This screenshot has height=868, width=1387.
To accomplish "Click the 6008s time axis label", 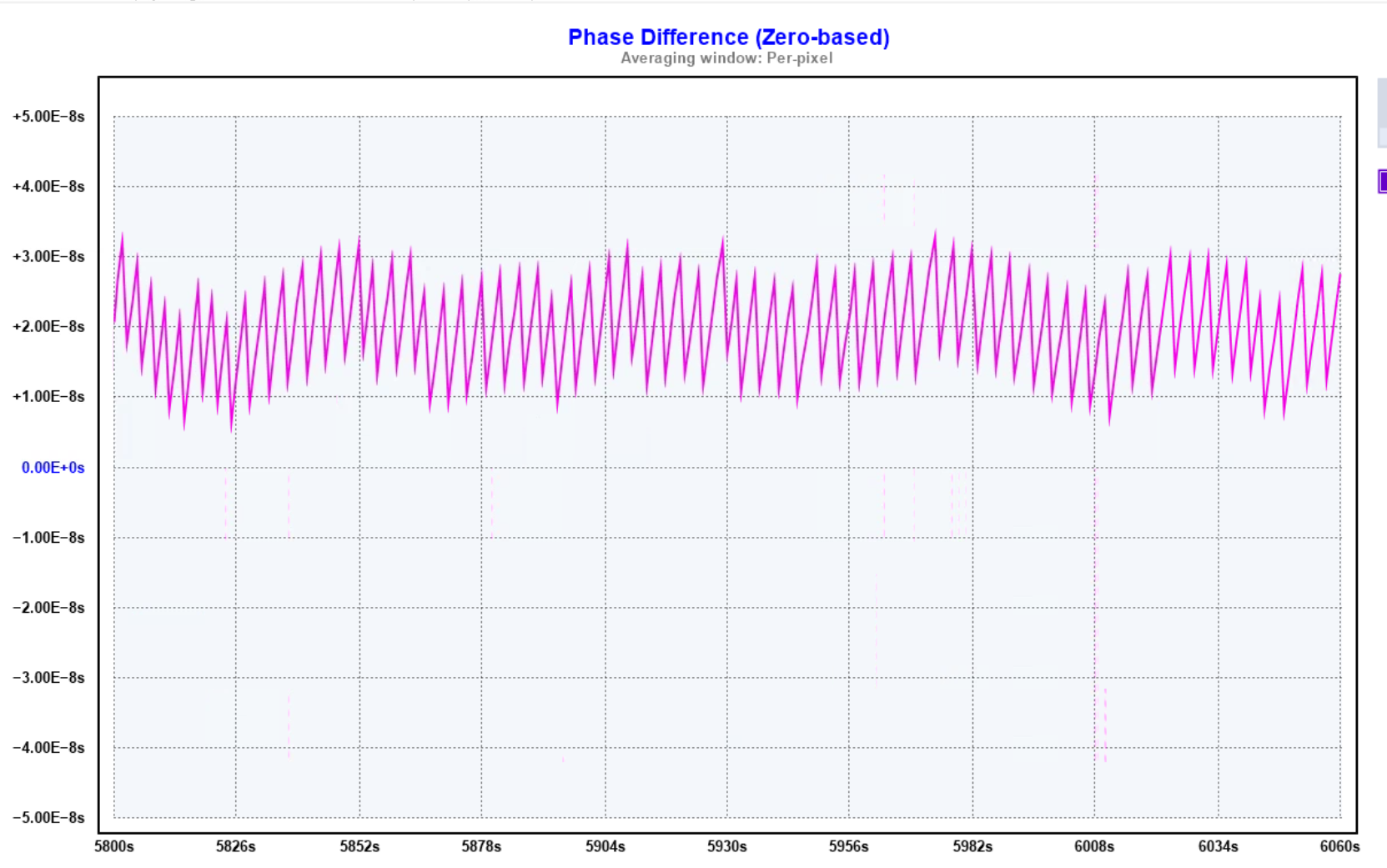I will (1094, 847).
